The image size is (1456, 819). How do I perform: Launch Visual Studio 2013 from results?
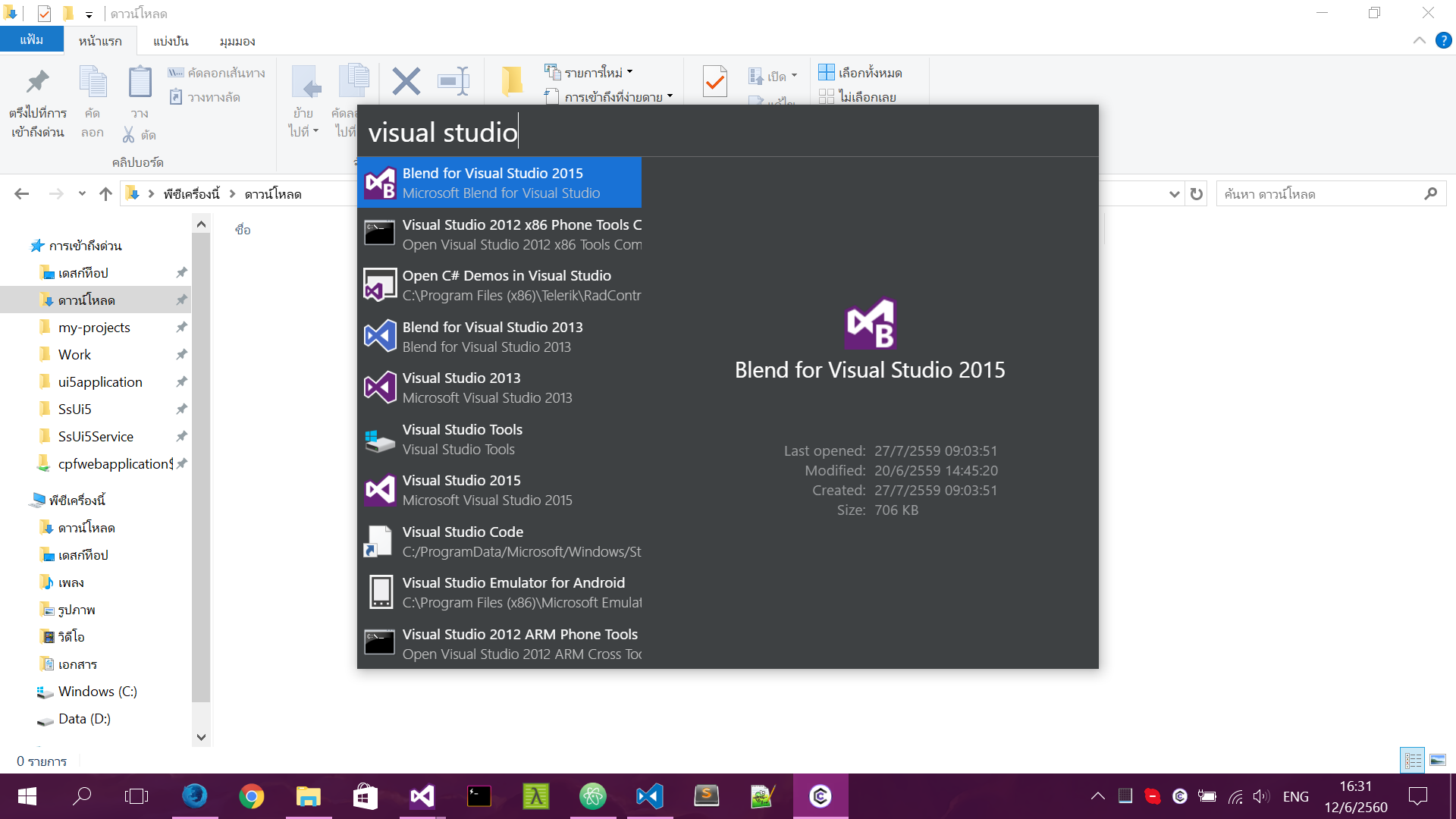[x=500, y=388]
